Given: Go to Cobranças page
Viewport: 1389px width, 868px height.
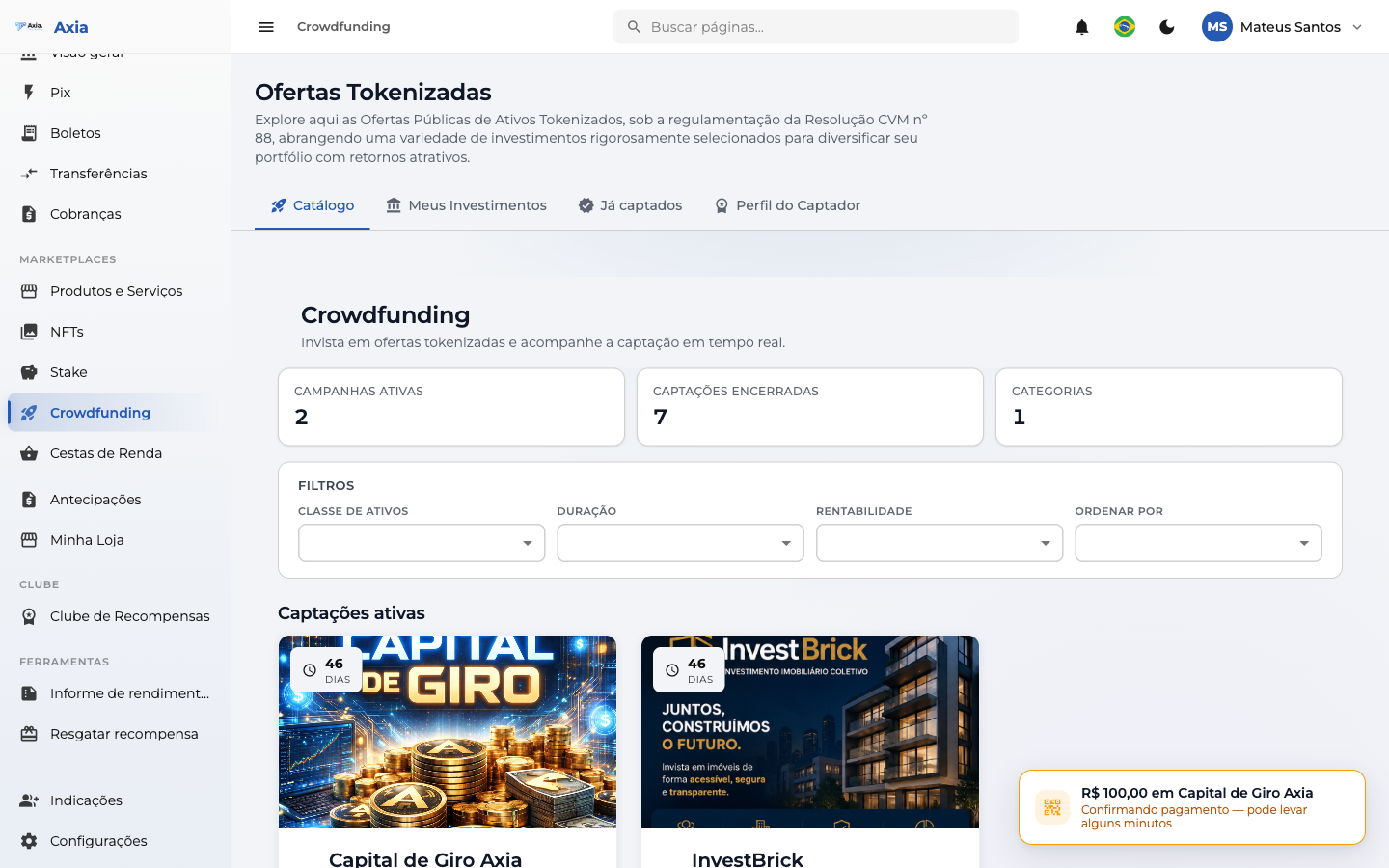Looking at the screenshot, I should [116, 214].
